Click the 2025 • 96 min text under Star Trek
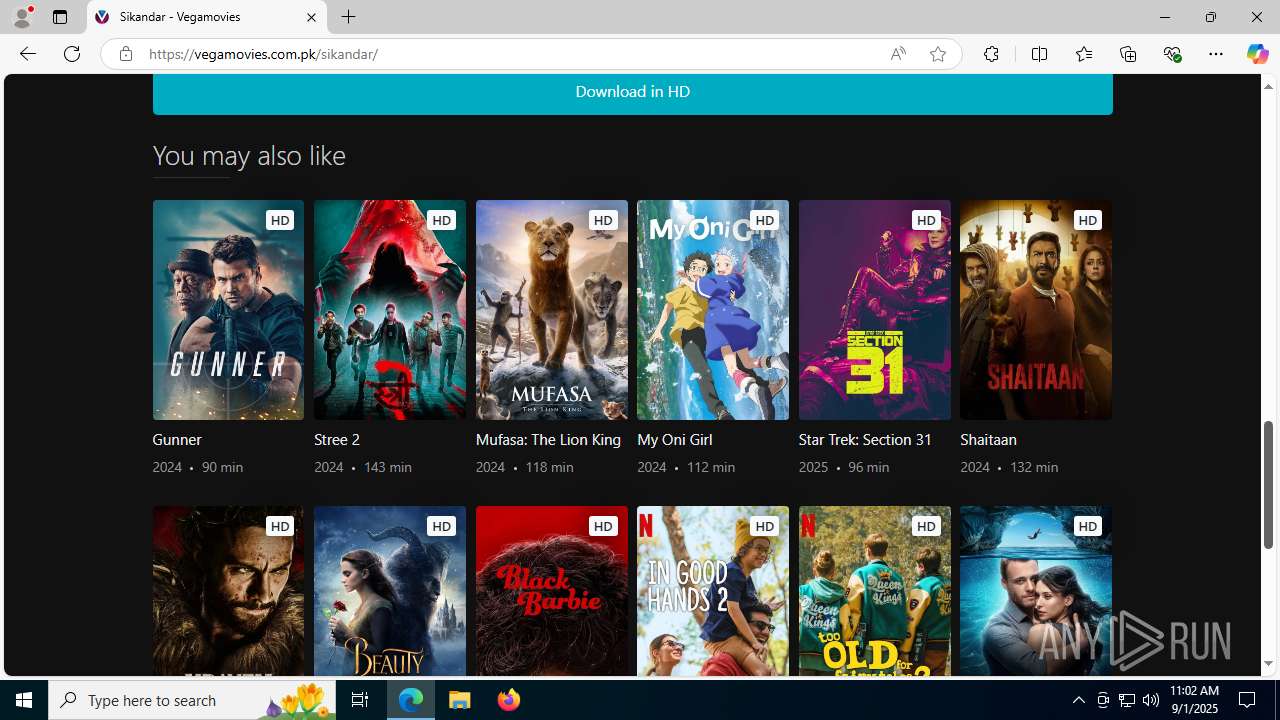1280x720 pixels. [844, 467]
